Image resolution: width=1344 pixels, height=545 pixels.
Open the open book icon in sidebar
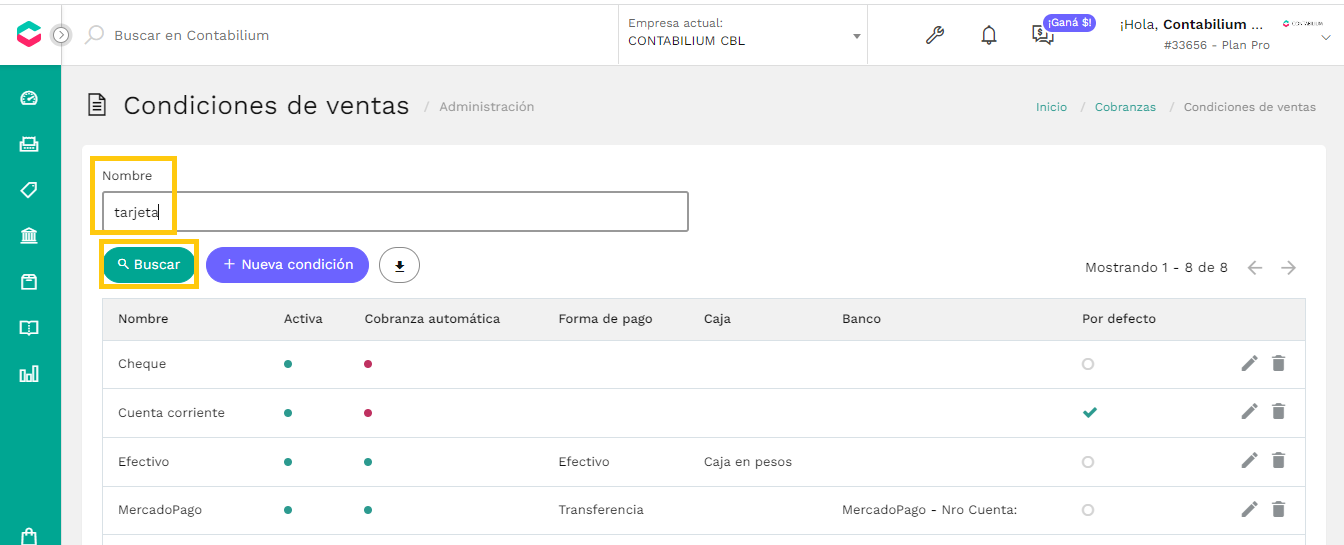29,328
